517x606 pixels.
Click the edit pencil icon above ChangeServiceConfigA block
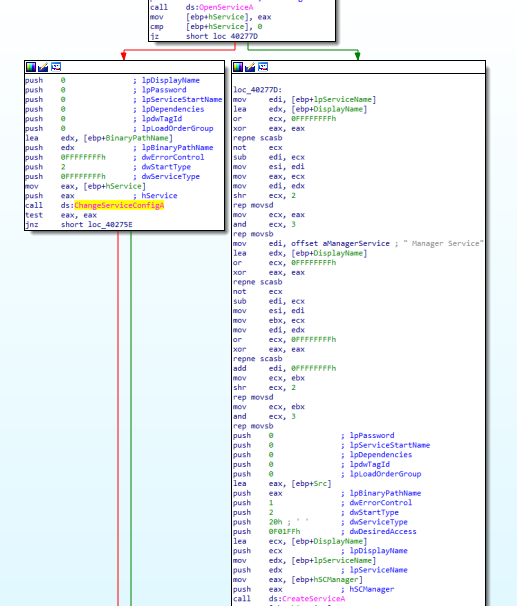pyautogui.click(x=43, y=67)
